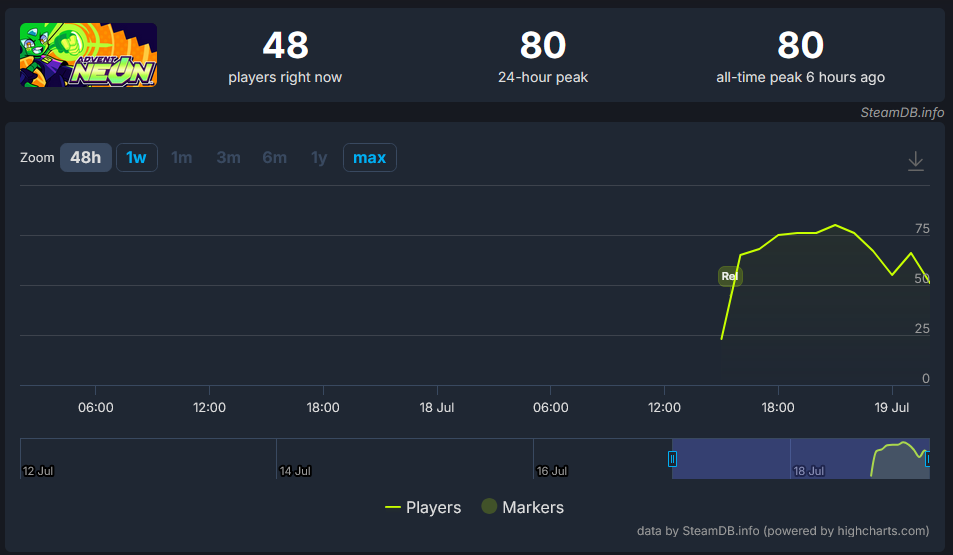Click the peak point of the players line
This screenshot has width=953, height=555.
835,225
